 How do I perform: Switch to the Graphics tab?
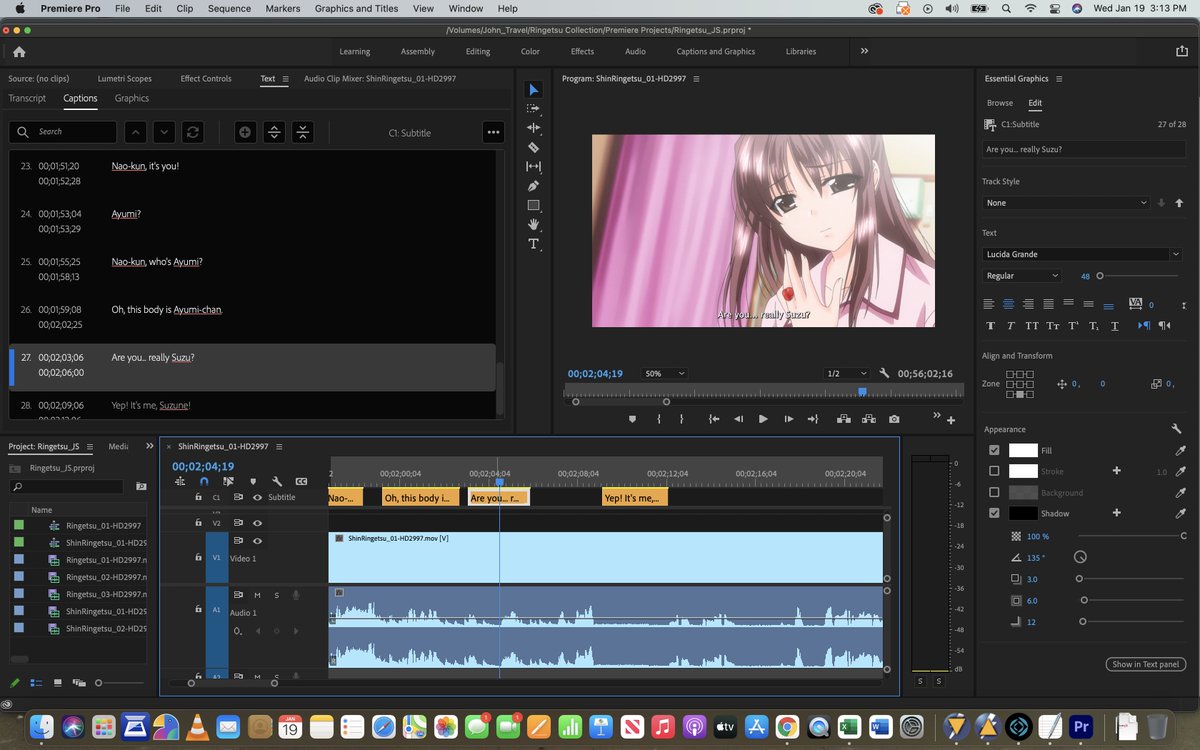coord(132,98)
